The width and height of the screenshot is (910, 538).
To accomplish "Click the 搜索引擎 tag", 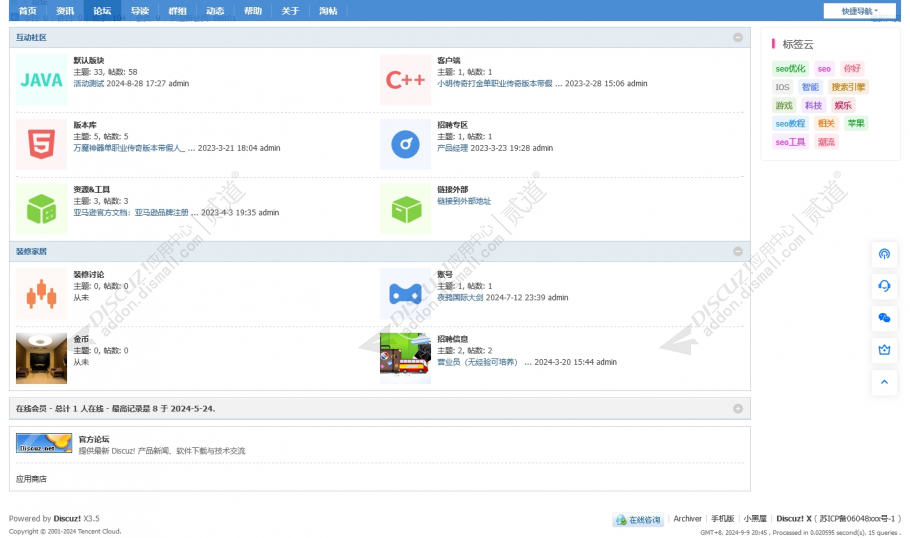I will [848, 87].
